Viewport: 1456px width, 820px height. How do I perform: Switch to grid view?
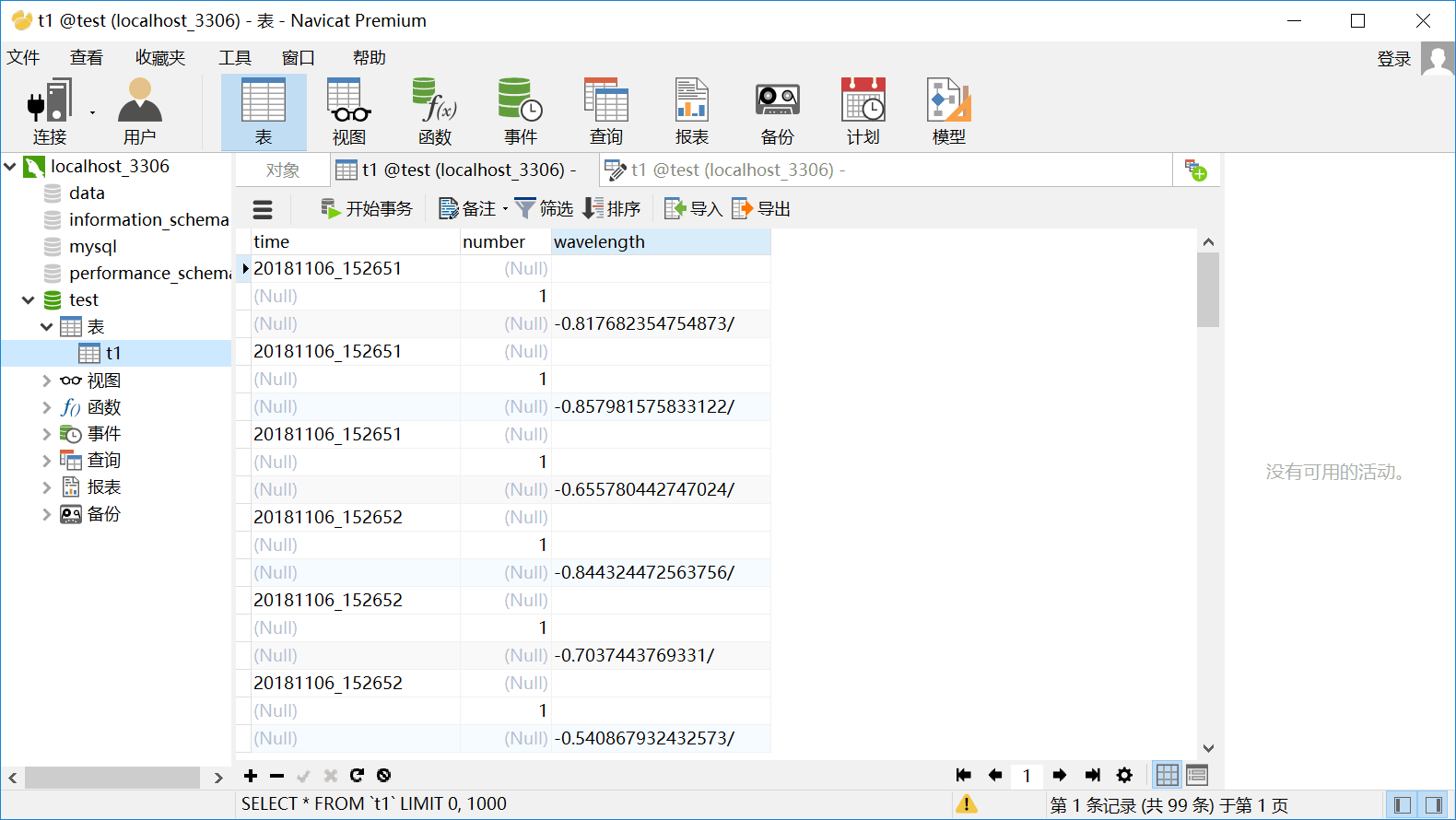coord(1168,776)
